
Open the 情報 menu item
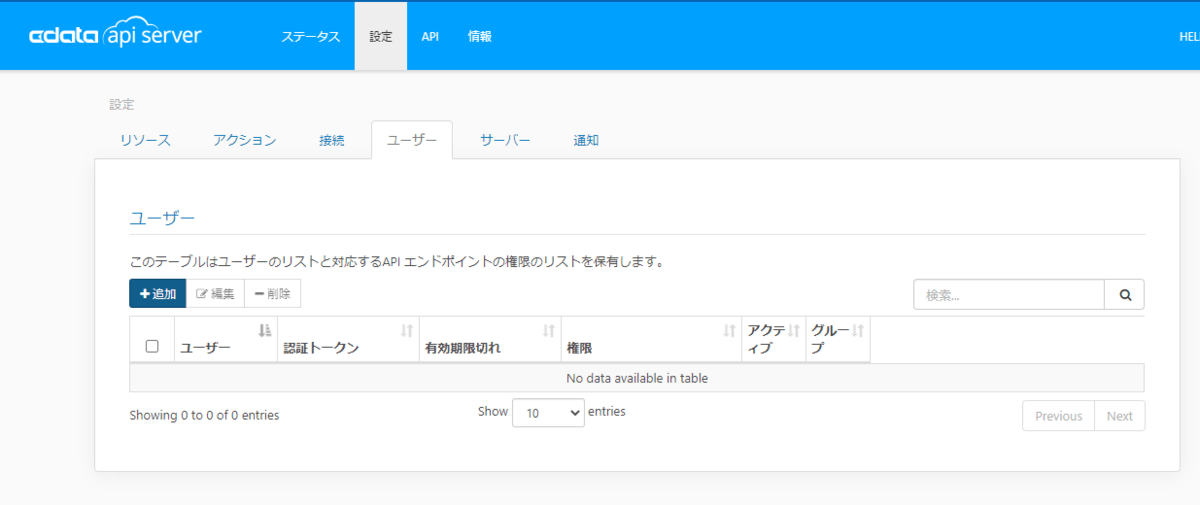[x=480, y=36]
